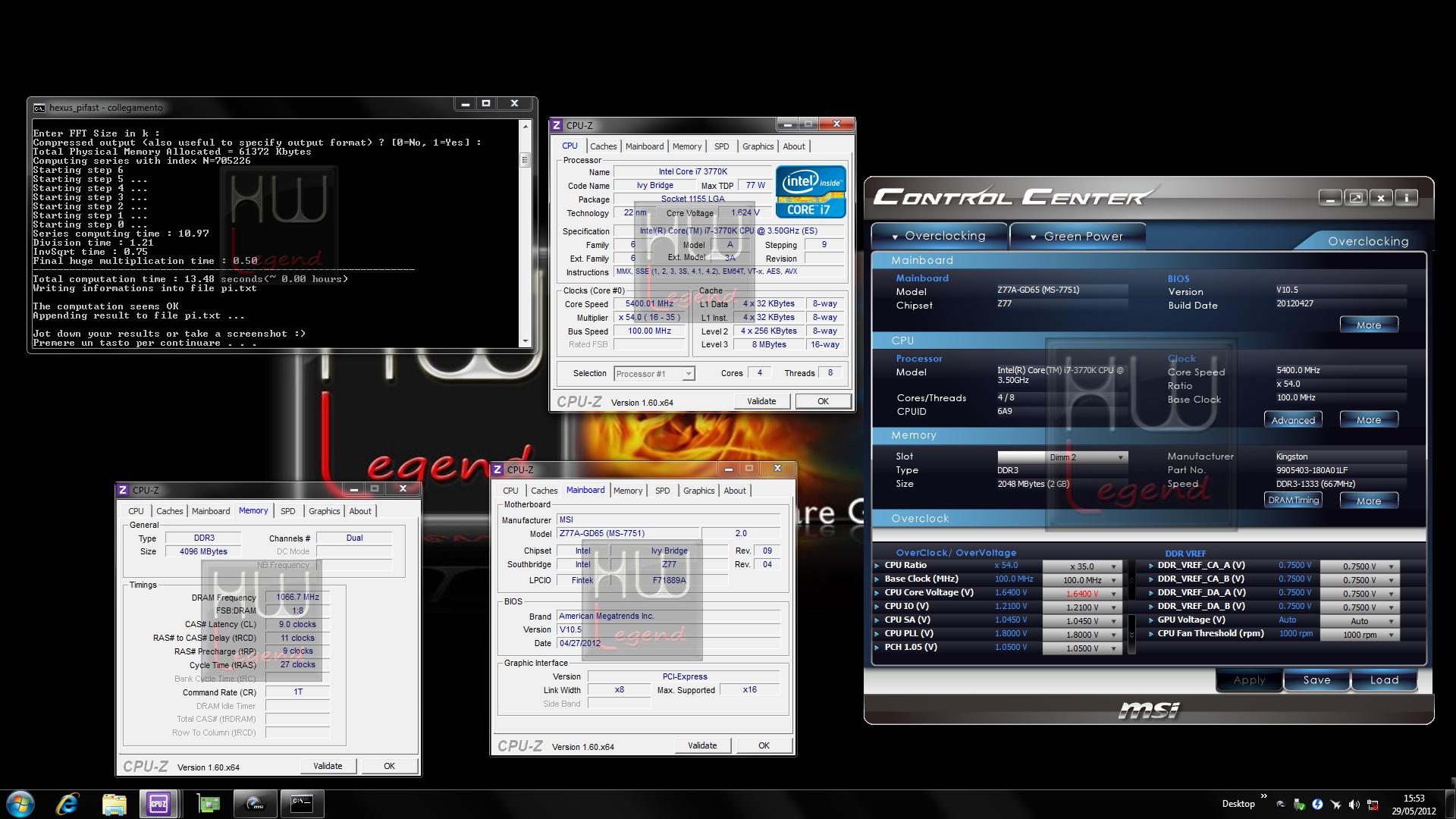Click Validate in top CPU-Z window
This screenshot has height=819, width=1456.
[761, 401]
